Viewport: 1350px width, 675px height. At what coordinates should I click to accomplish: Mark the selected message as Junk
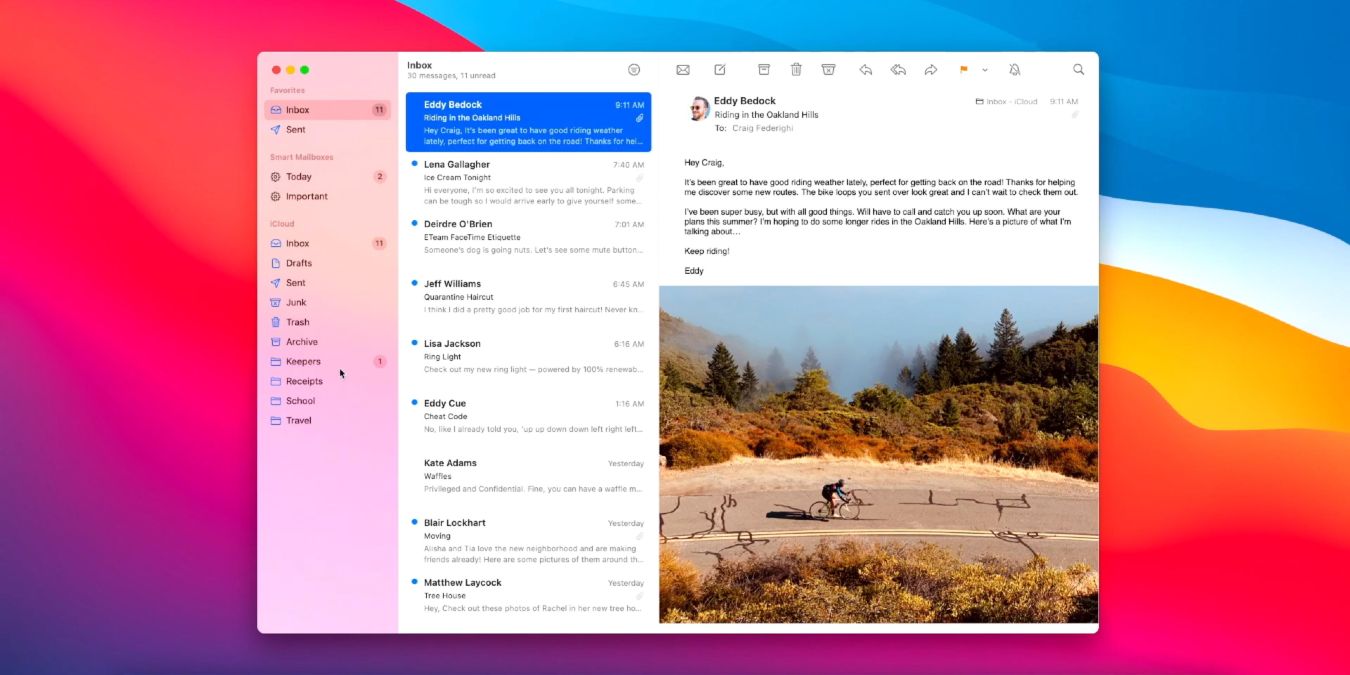tap(829, 69)
